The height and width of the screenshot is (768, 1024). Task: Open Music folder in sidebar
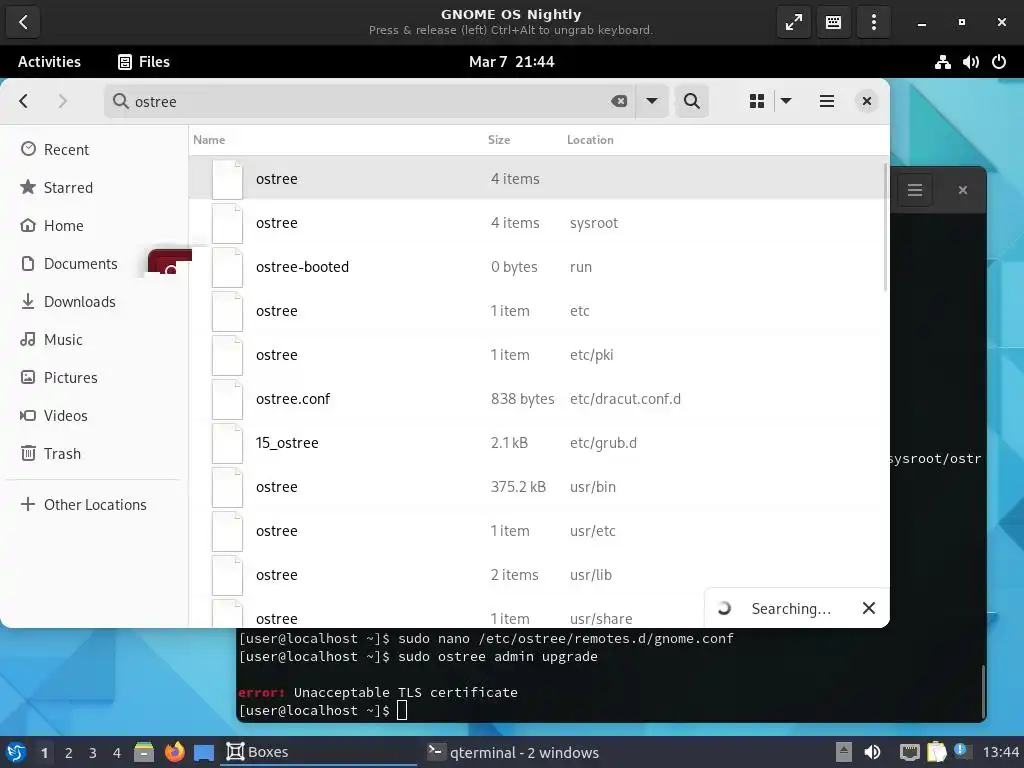(x=94, y=340)
